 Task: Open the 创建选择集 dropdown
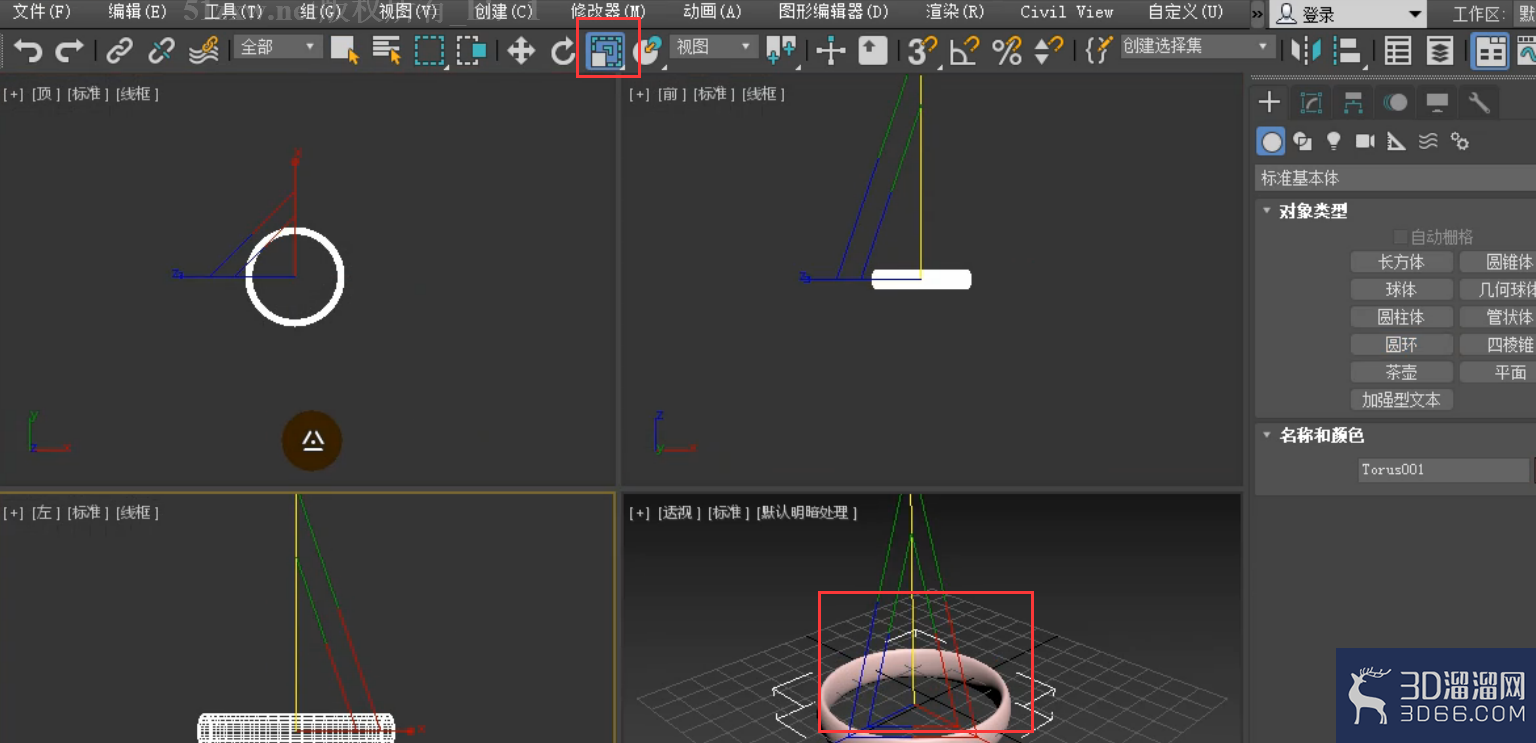point(1196,47)
